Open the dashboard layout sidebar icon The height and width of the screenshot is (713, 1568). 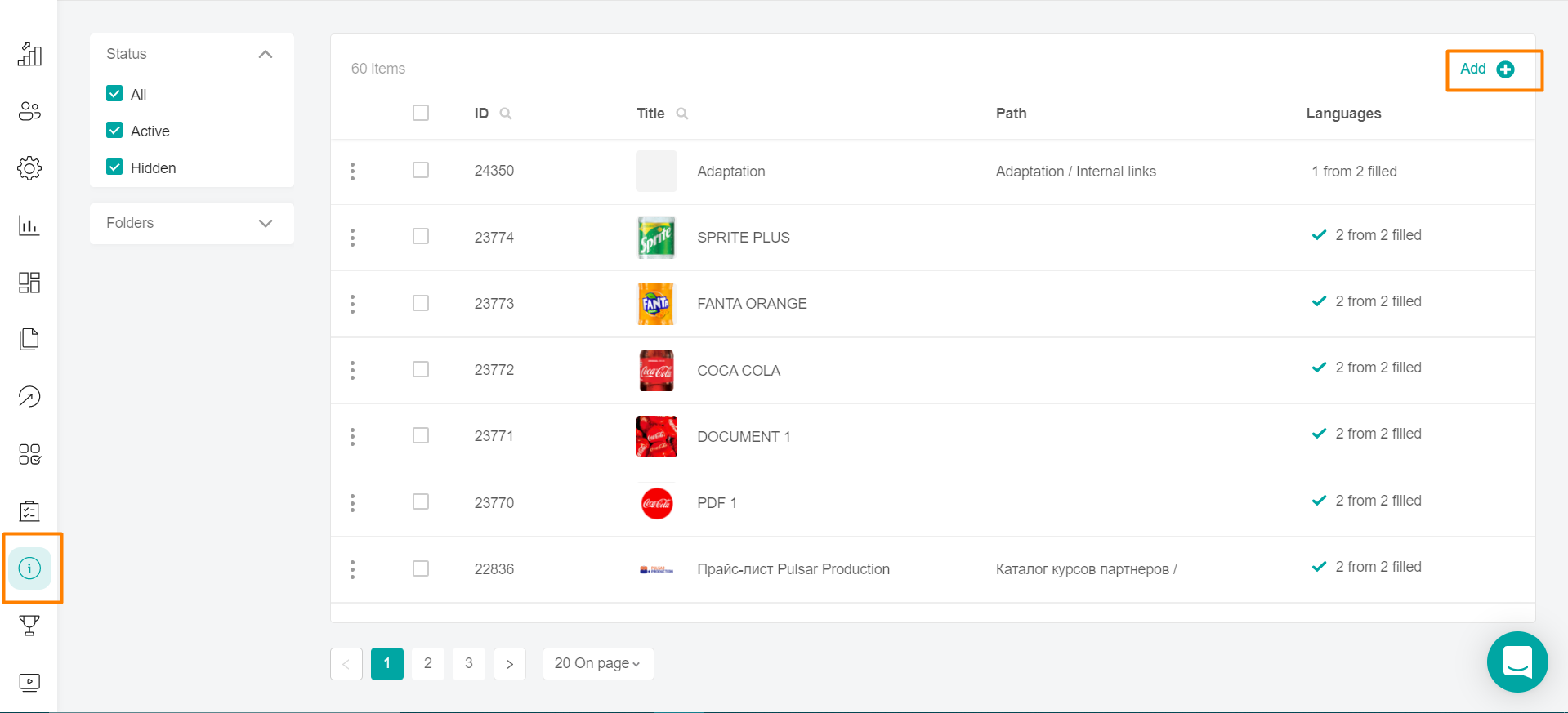(x=29, y=283)
